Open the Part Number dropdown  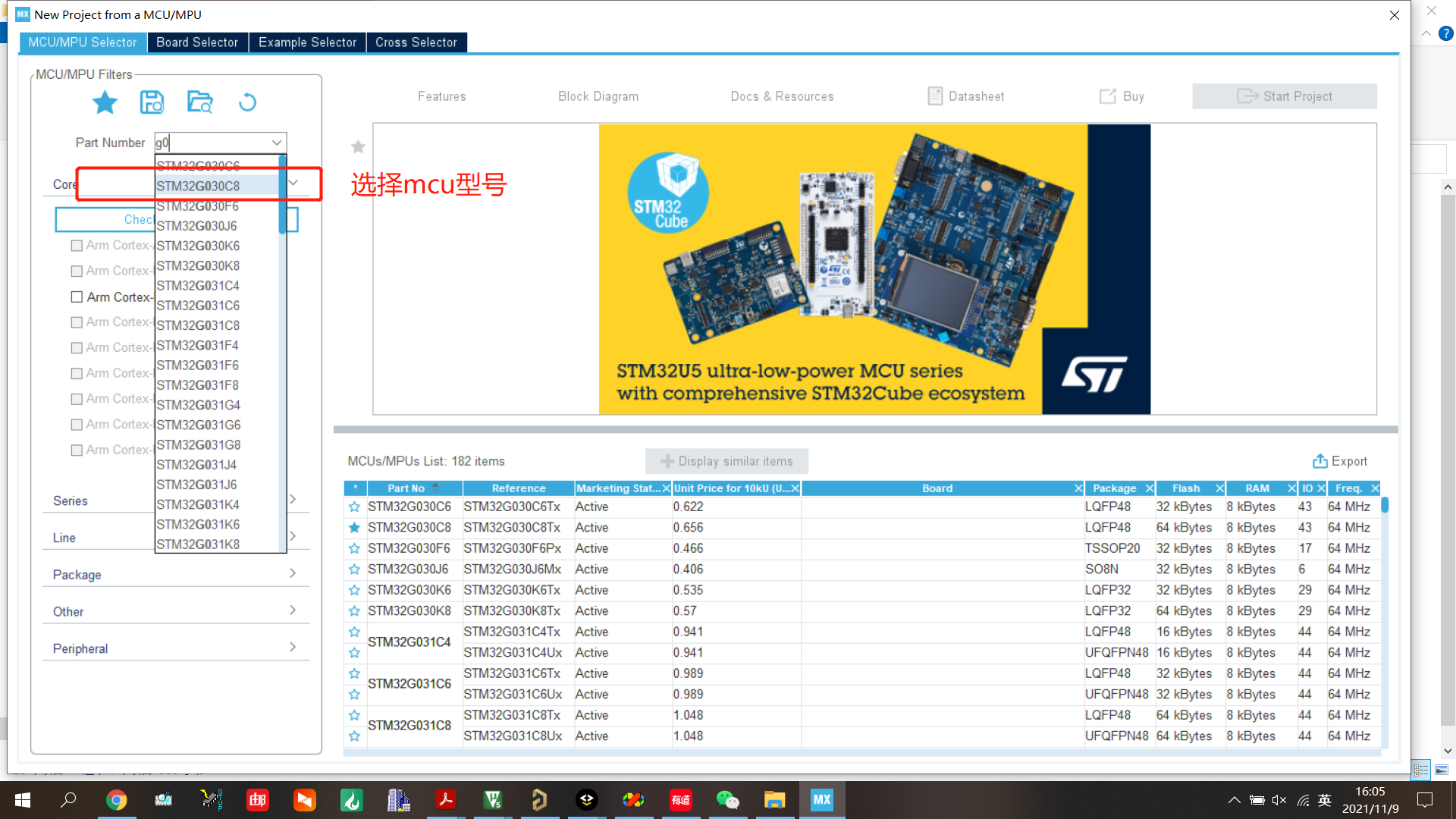click(277, 143)
